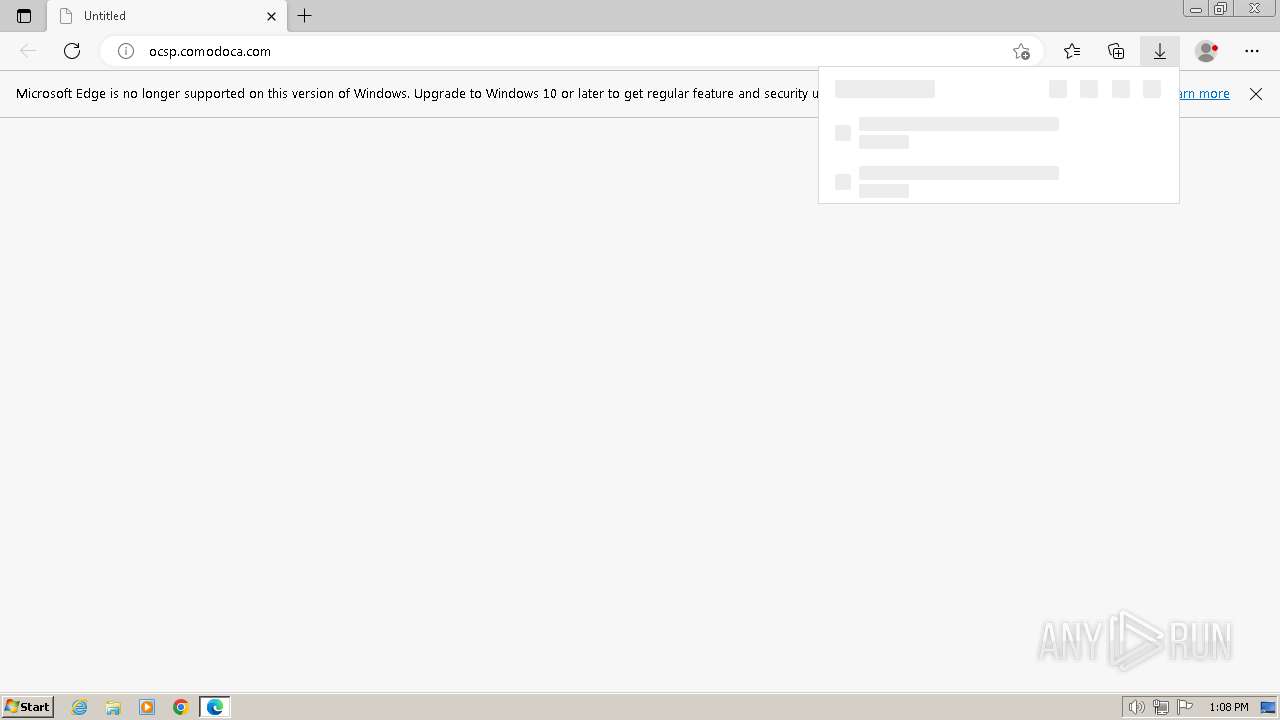Image resolution: width=1280 pixels, height=720 pixels.
Task: Open Settings and more menu
Action: (1252, 51)
